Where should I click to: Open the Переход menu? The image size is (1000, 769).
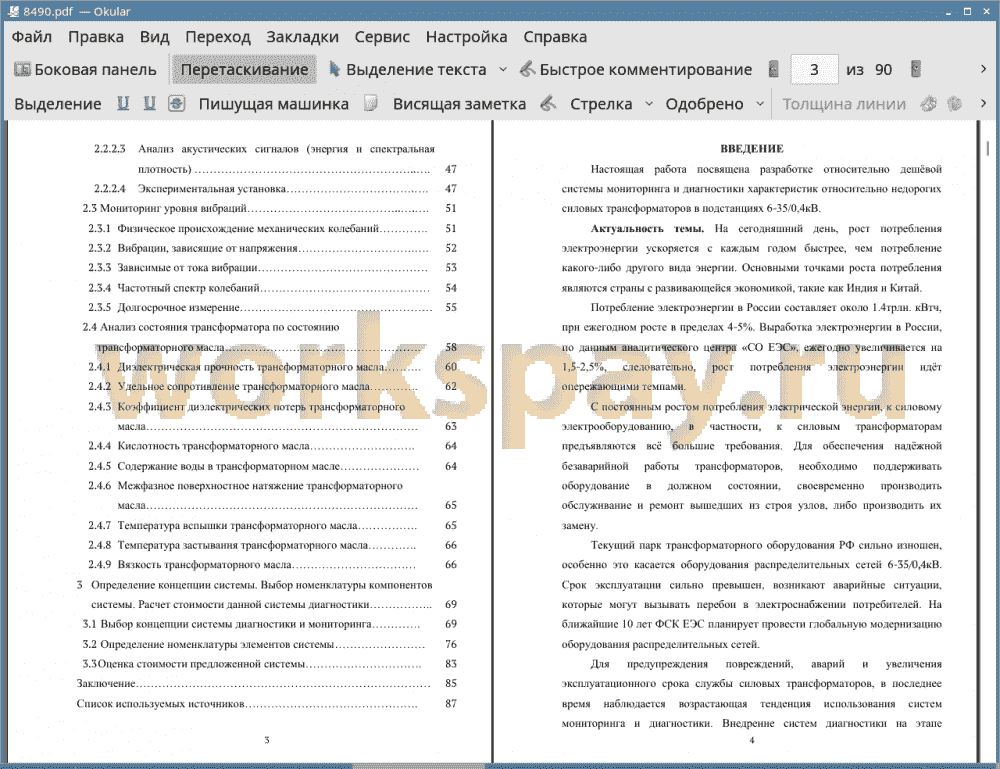(x=217, y=37)
